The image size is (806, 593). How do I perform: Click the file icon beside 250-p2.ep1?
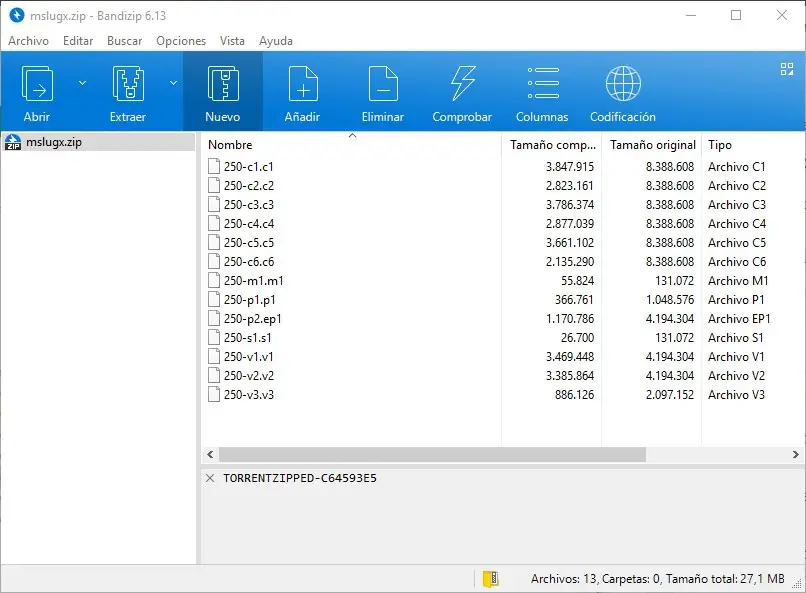tap(214, 319)
